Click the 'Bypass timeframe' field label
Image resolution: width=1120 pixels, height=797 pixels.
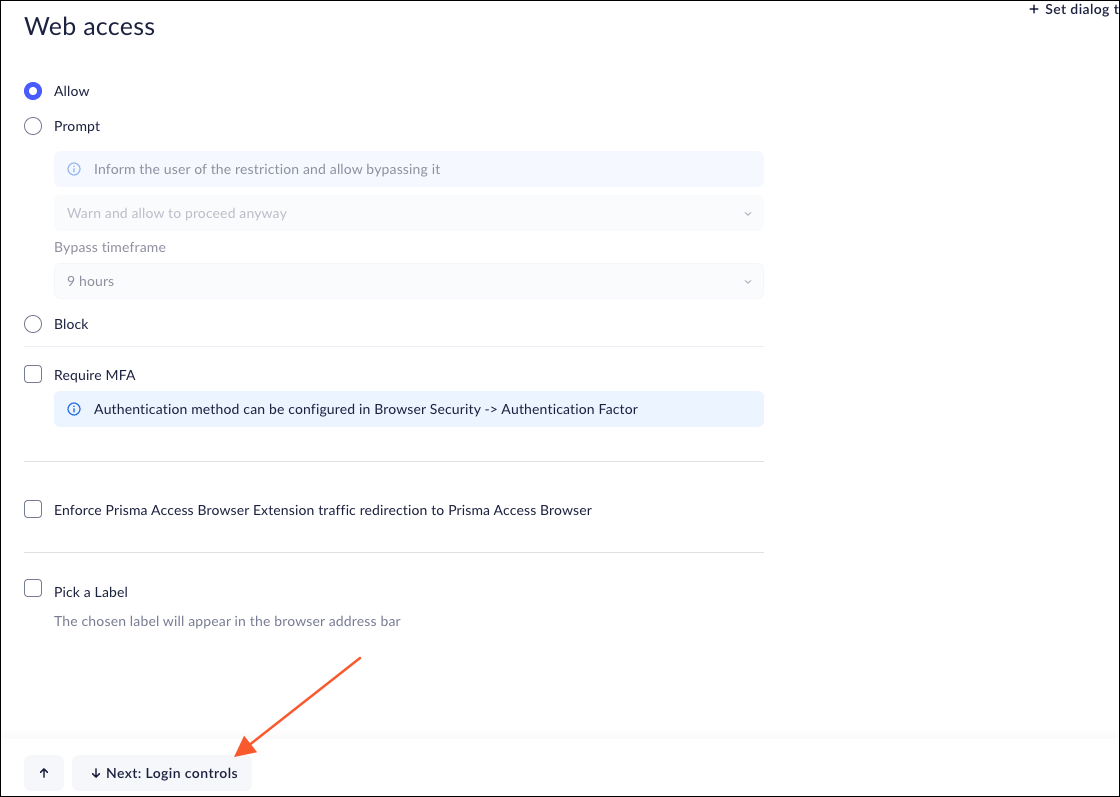pos(110,247)
